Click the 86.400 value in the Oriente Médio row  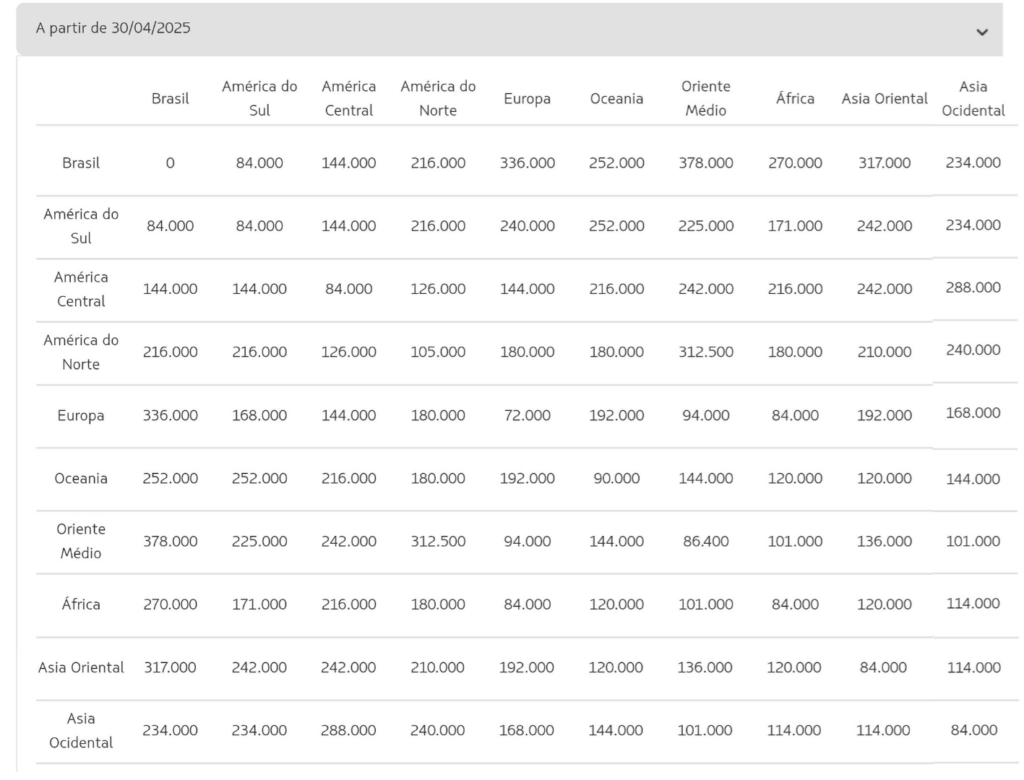click(705, 541)
